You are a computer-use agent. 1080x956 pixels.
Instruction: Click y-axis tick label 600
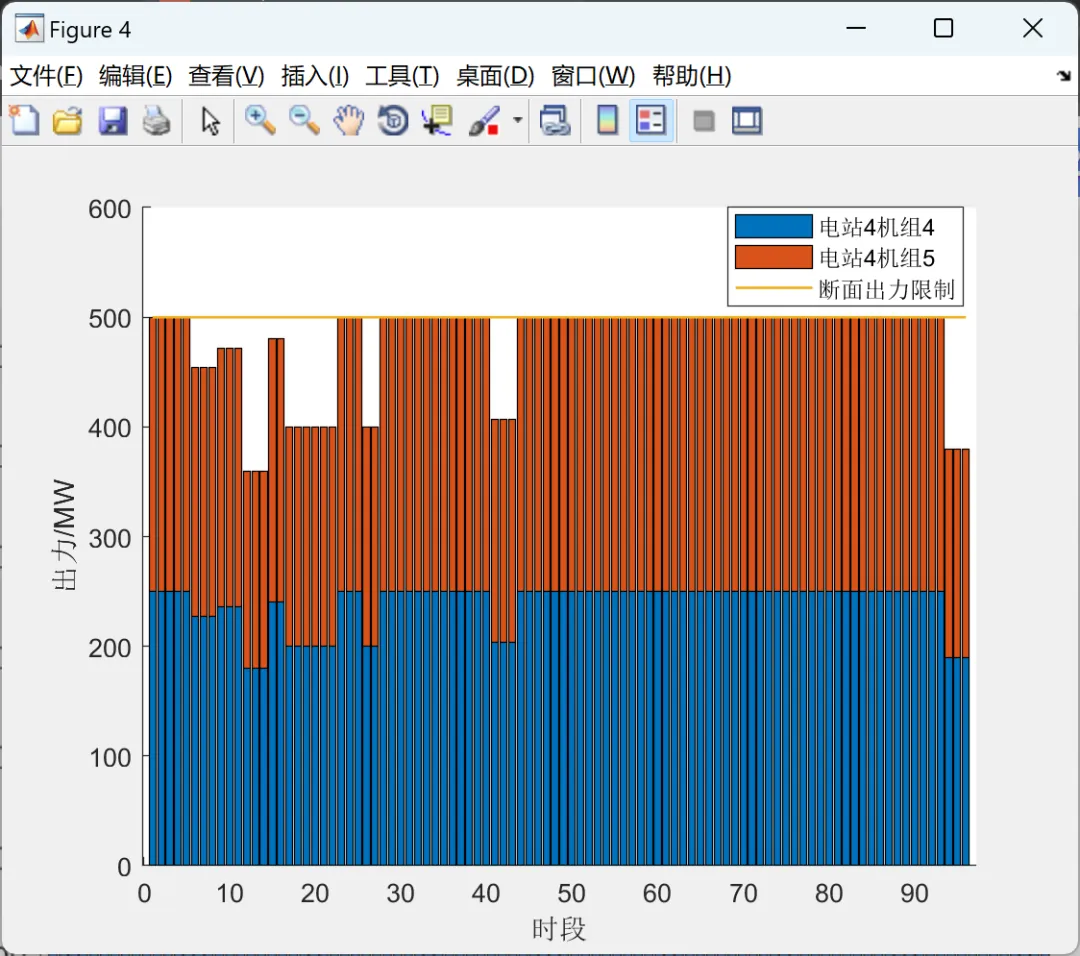click(x=110, y=209)
